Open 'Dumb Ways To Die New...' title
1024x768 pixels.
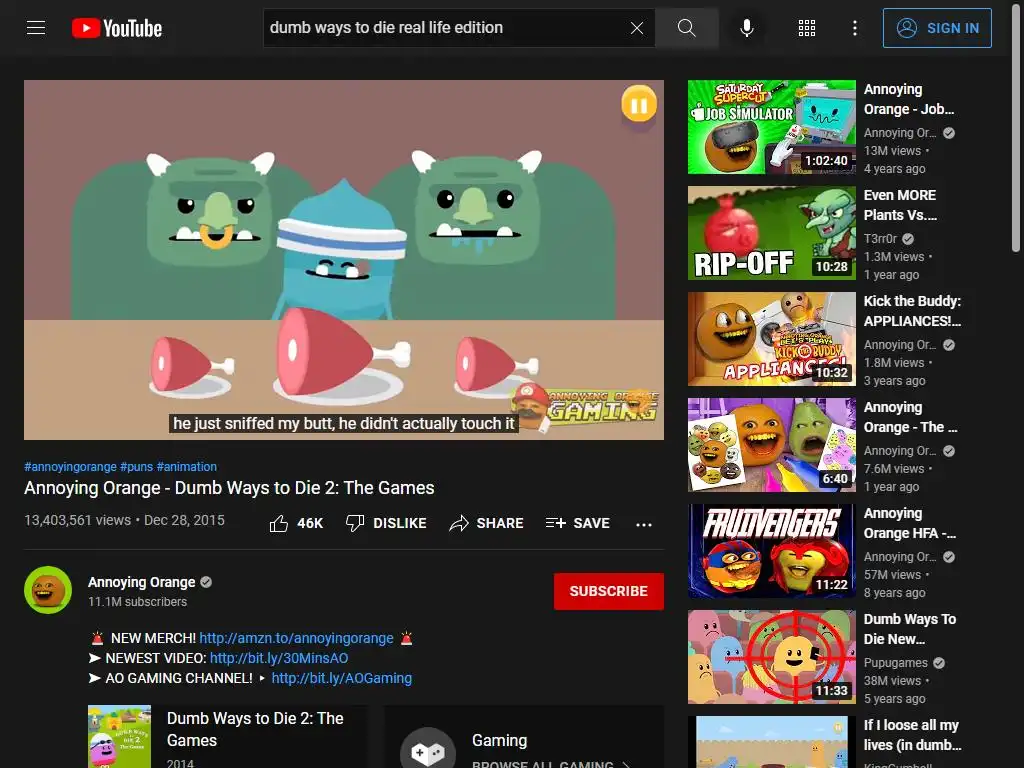point(910,629)
